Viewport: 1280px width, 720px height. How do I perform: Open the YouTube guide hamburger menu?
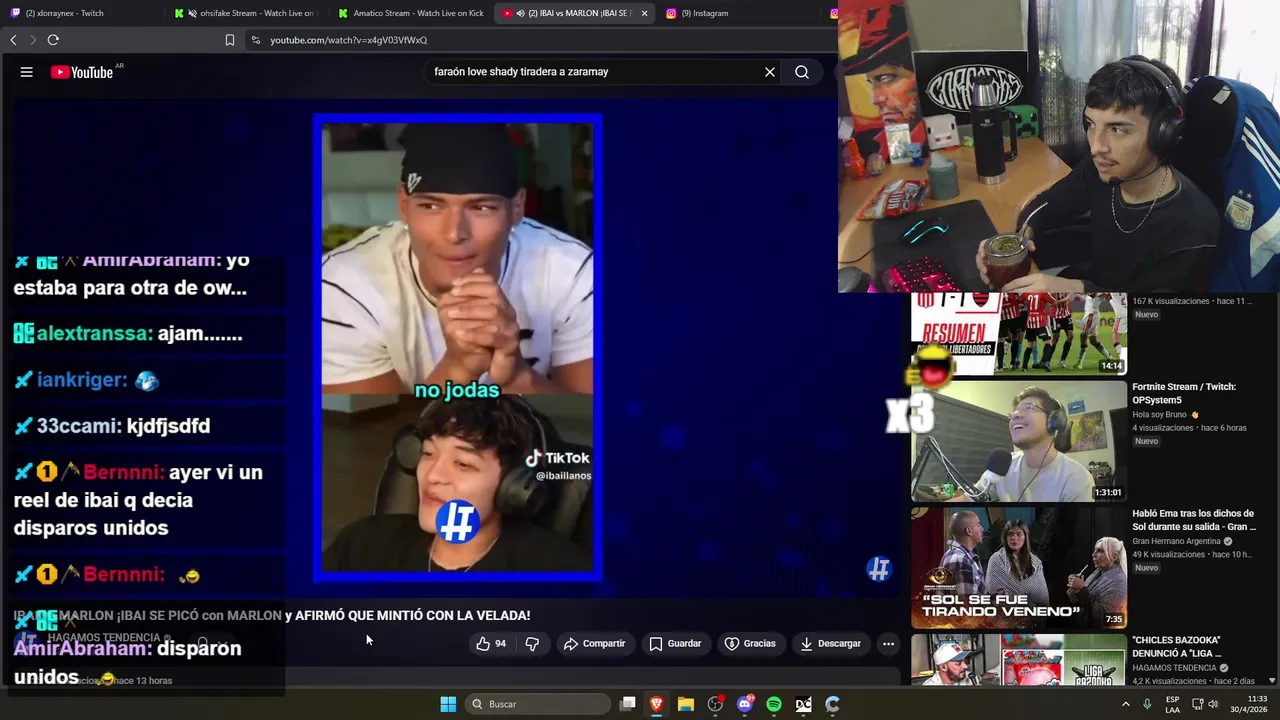27,72
